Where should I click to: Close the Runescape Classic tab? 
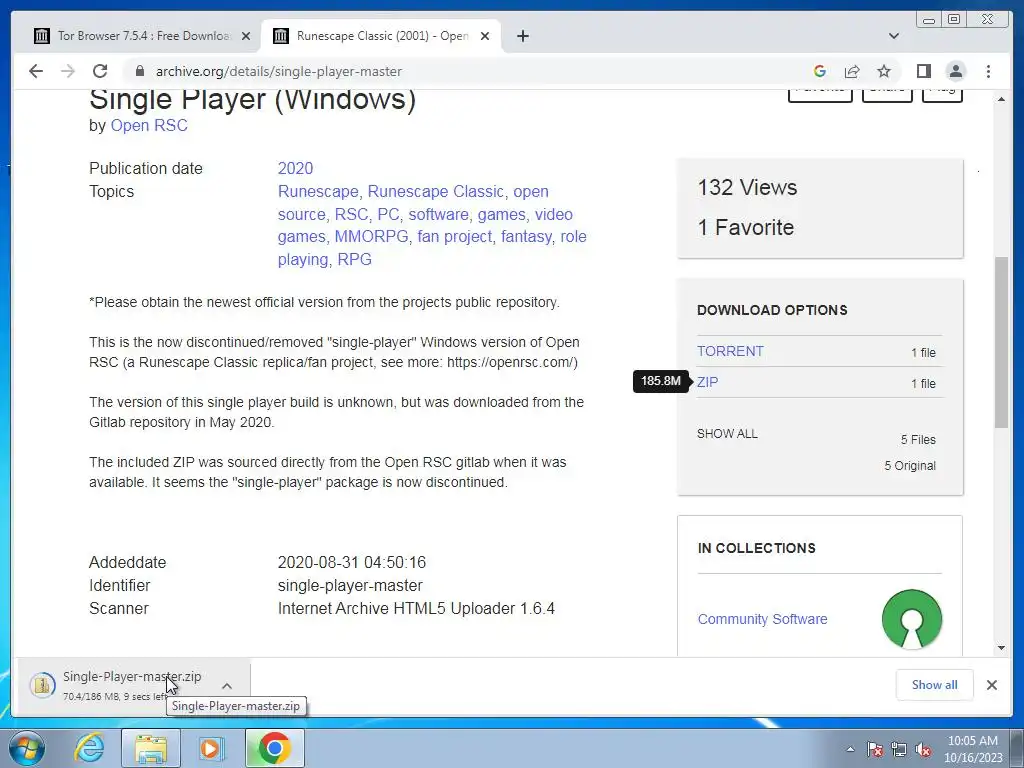pyautogui.click(x=485, y=36)
